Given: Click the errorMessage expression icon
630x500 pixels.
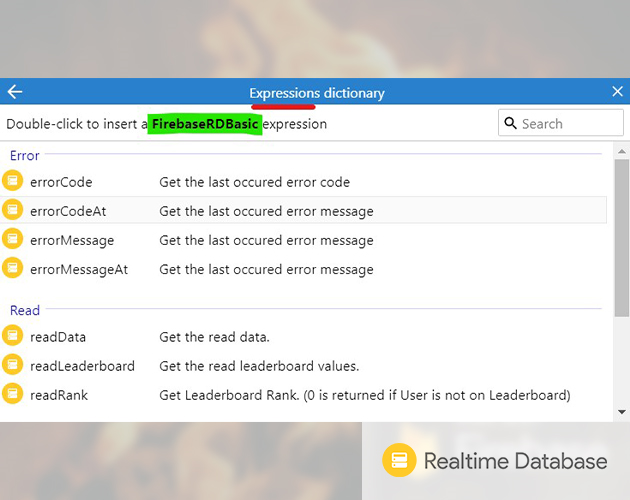Looking at the screenshot, I should coord(12,239).
